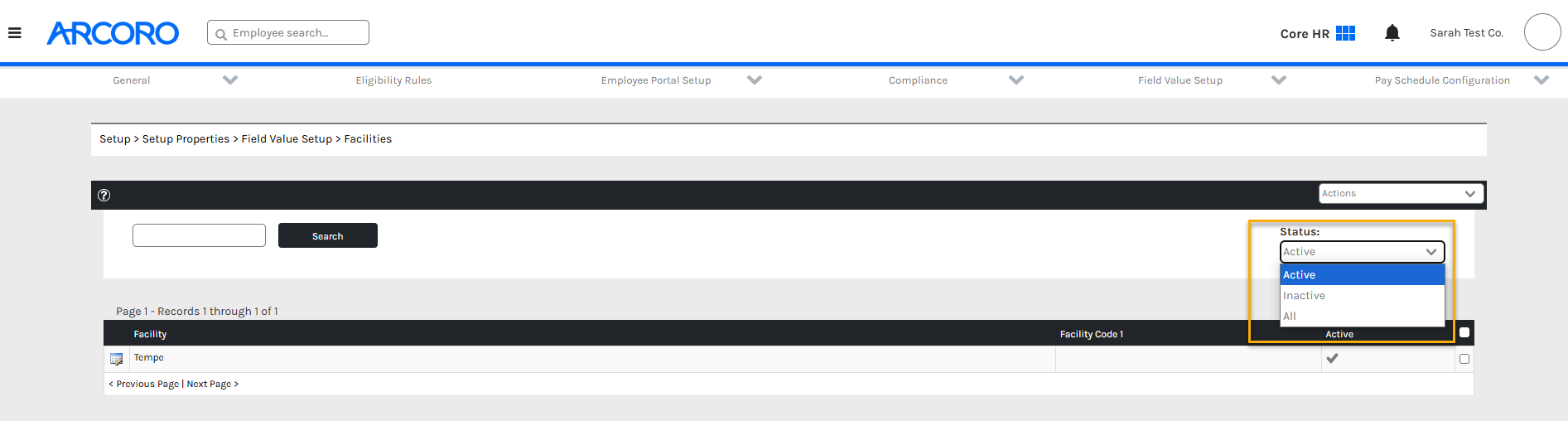Click the Search button
The height and width of the screenshot is (421, 1568).
coord(328,235)
